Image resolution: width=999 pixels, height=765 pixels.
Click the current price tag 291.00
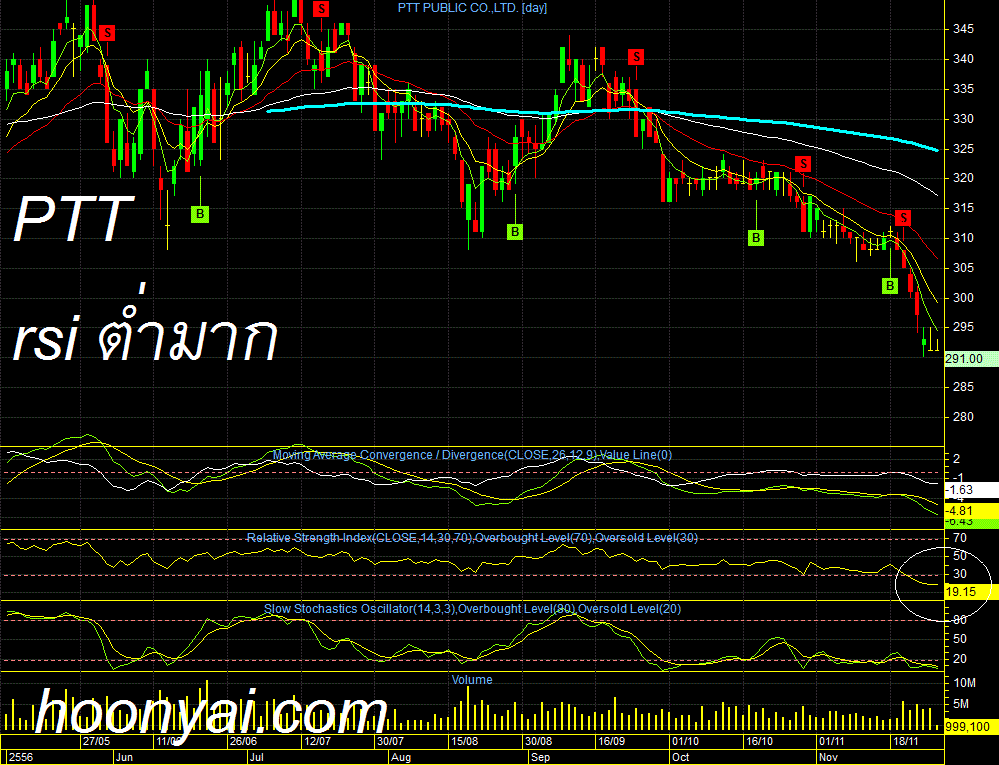(x=971, y=359)
